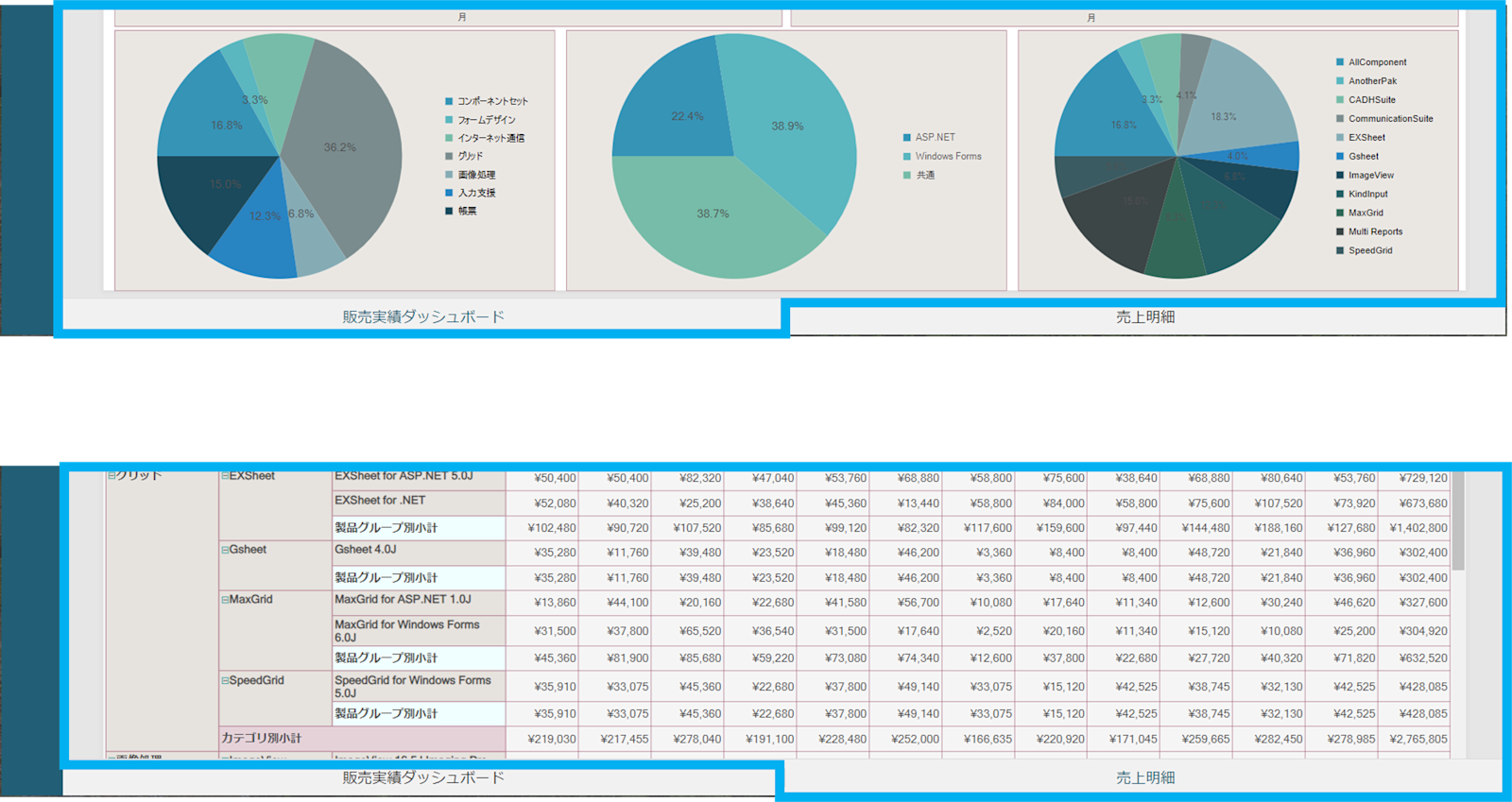Image resolution: width=1512 pixels, height=802 pixels.
Task: Click ImageView in the pie legend
Action: point(1365,176)
